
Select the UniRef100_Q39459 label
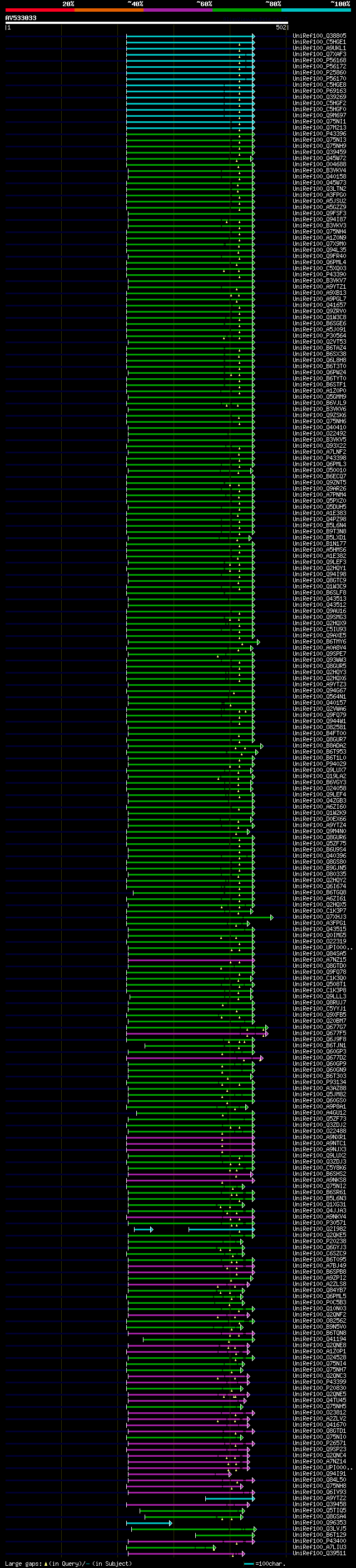point(319,152)
